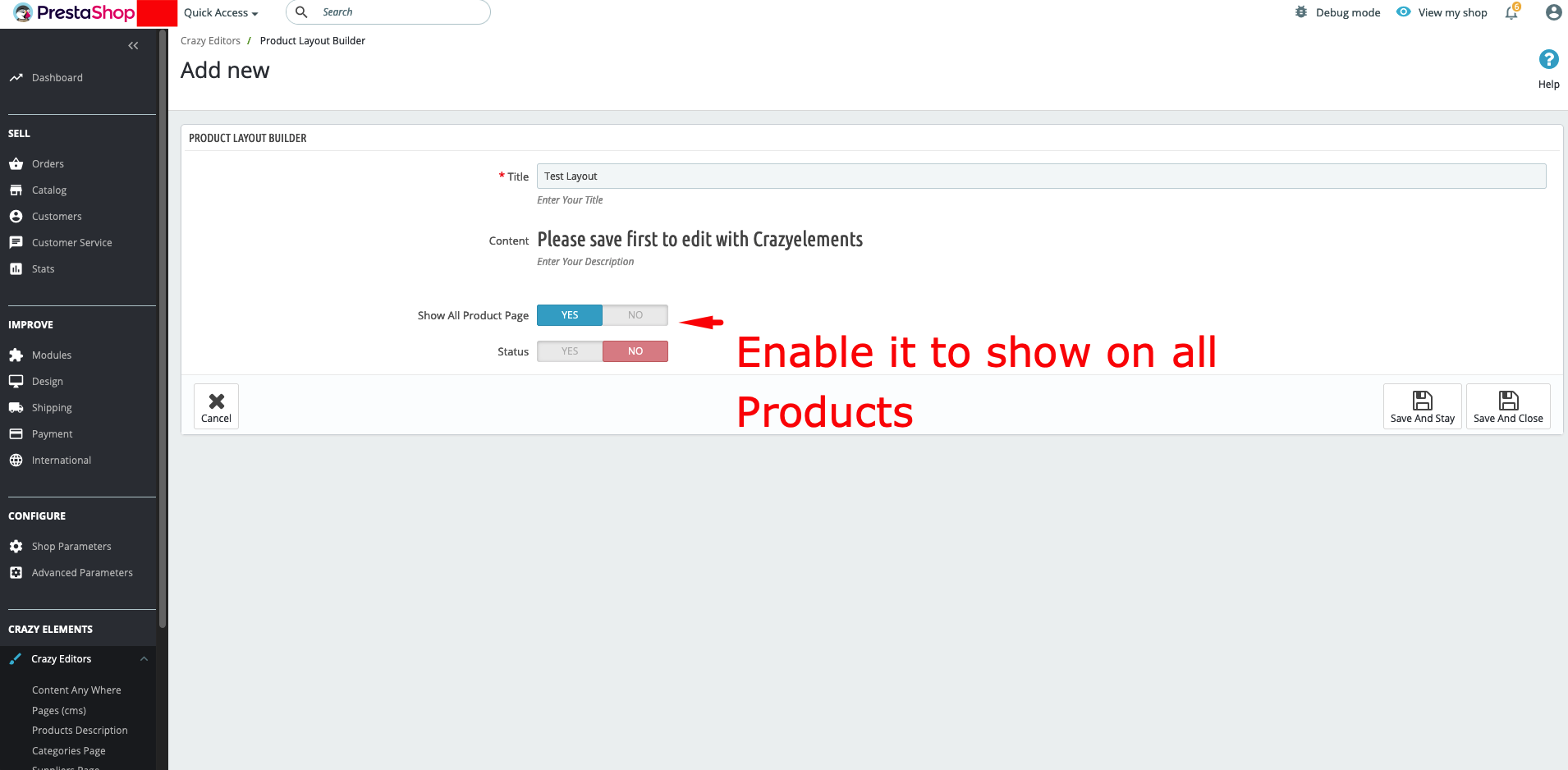The height and width of the screenshot is (770, 1568).
Task: Open the Quick Access dropdown
Action: pyautogui.click(x=221, y=12)
